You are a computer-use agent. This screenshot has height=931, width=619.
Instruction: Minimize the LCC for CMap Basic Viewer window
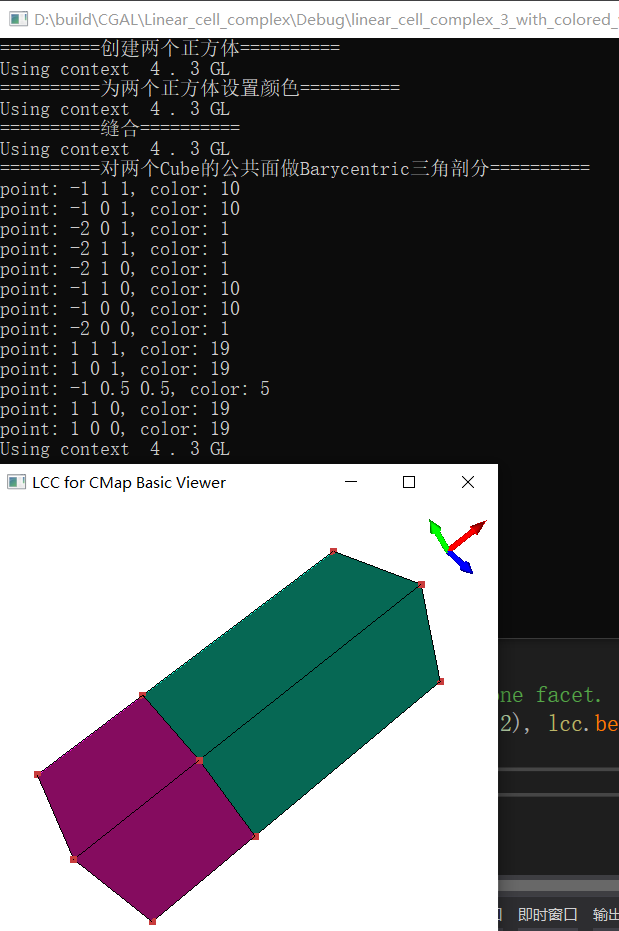(351, 482)
